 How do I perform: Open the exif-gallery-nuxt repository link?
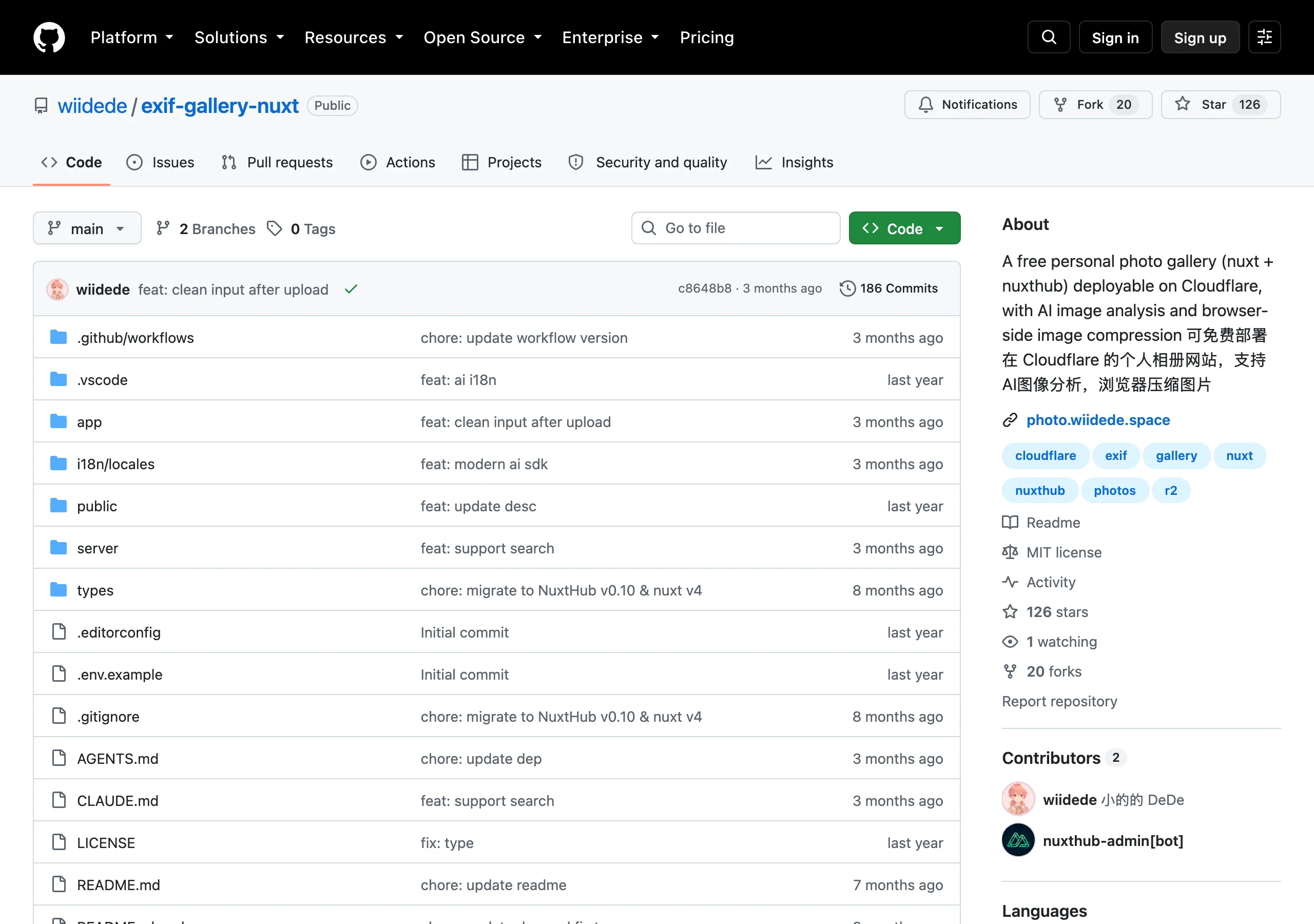click(220, 106)
